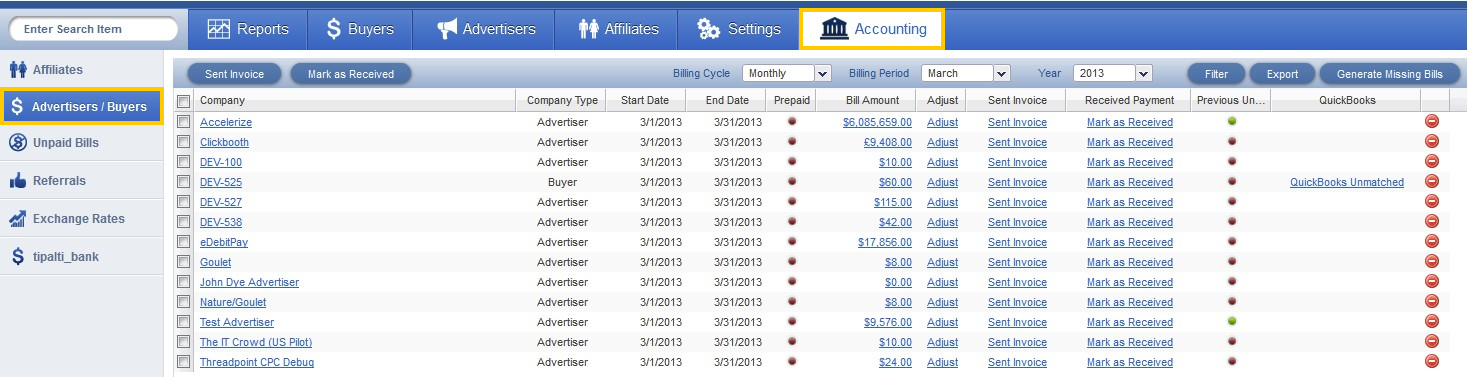This screenshot has height=377, width=1468.
Task: Check the Accelerize row checkbox
Action: 183,122
